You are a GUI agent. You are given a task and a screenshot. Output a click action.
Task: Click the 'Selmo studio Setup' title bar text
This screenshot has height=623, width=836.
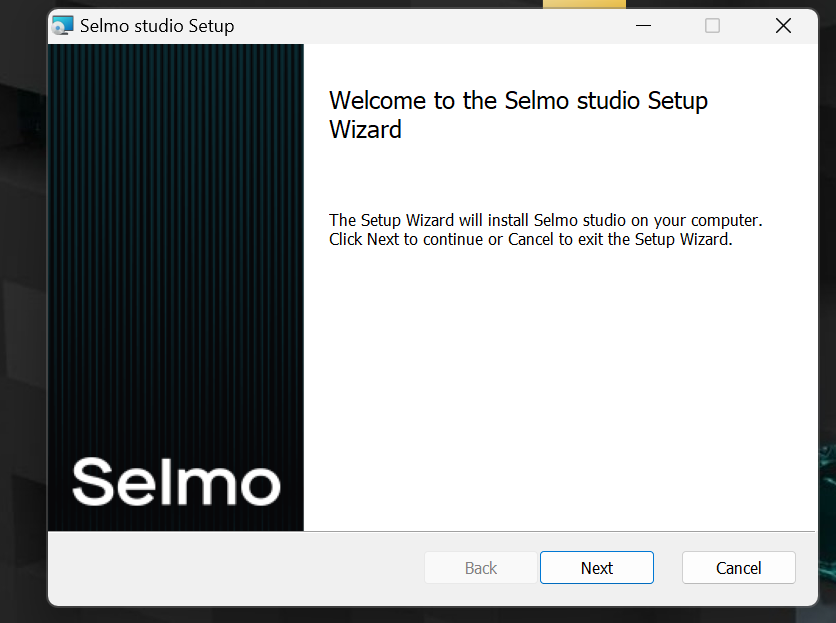coord(157,26)
